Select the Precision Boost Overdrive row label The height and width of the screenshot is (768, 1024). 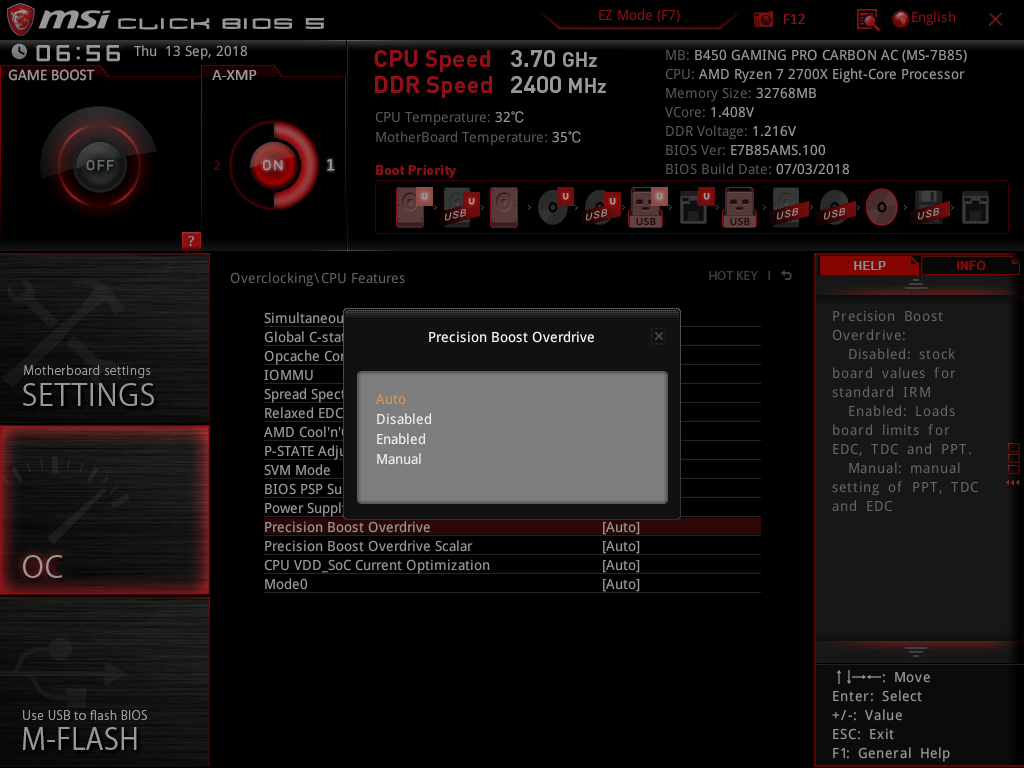pyautogui.click(x=347, y=527)
